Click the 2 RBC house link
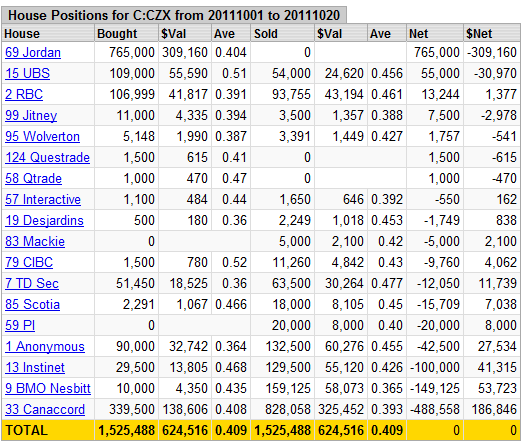Image resolution: width=526 pixels, height=445 pixels. (x=24, y=95)
